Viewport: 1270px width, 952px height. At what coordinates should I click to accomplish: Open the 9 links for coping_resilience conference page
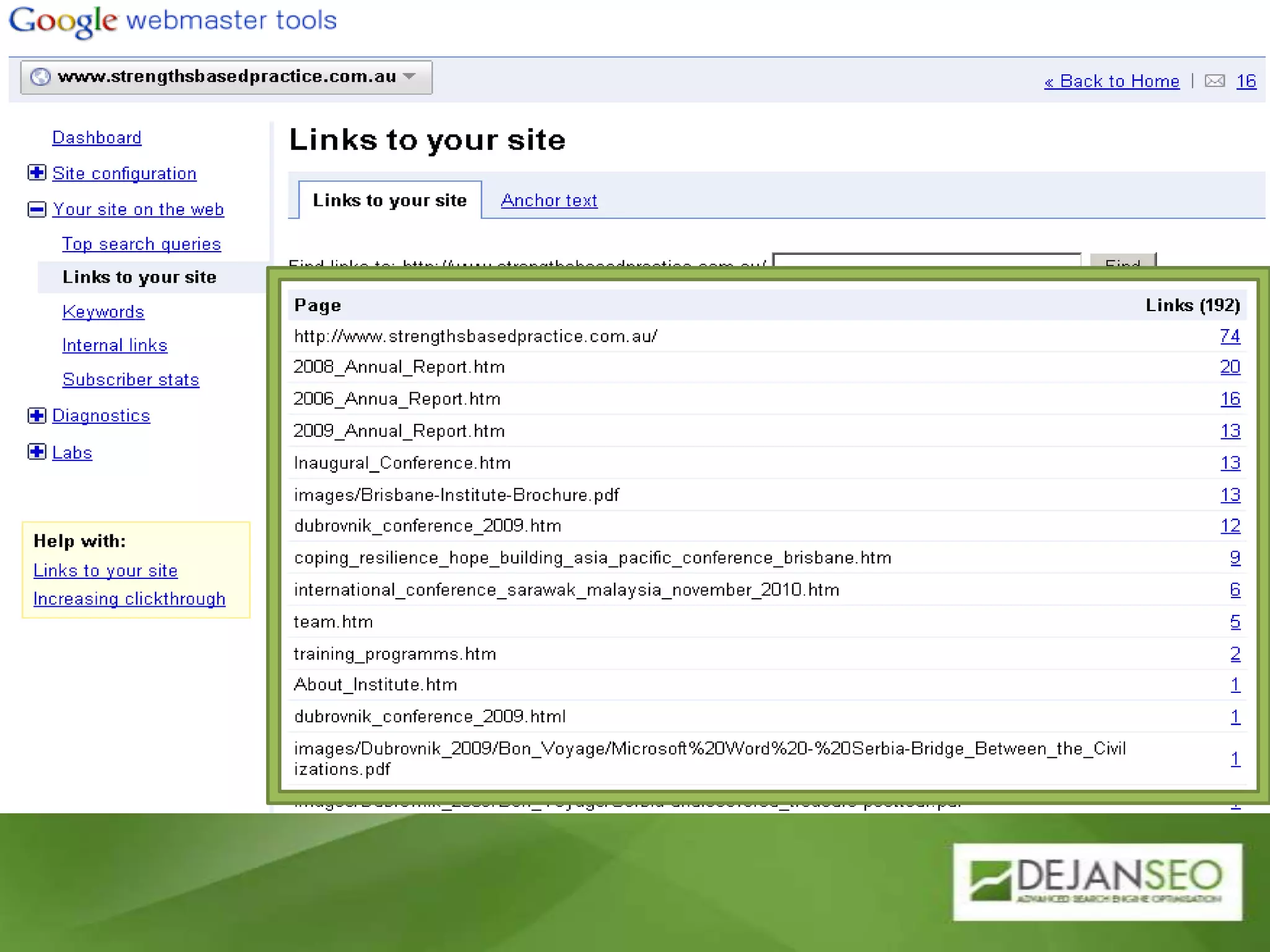click(1235, 558)
